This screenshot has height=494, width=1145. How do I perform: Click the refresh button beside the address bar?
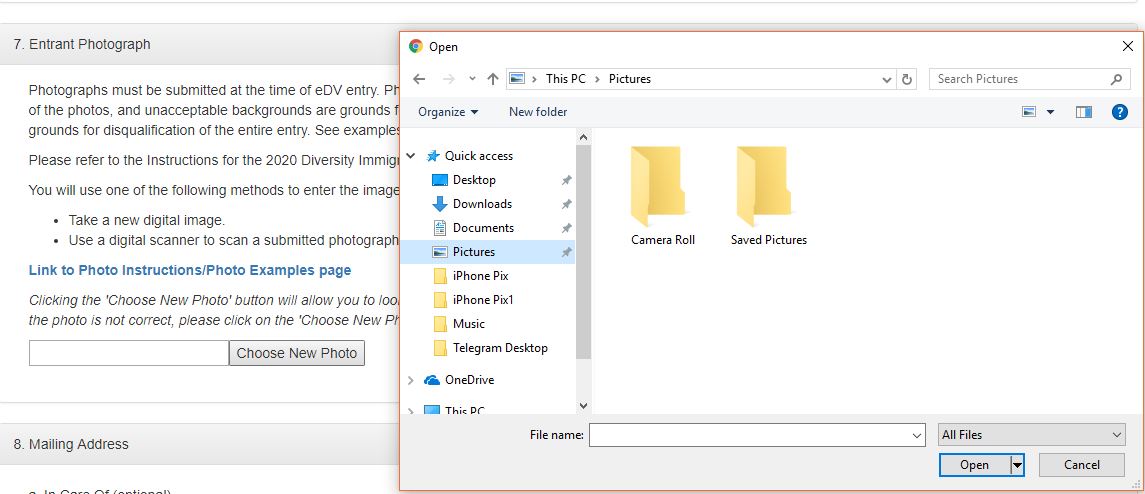(907, 79)
